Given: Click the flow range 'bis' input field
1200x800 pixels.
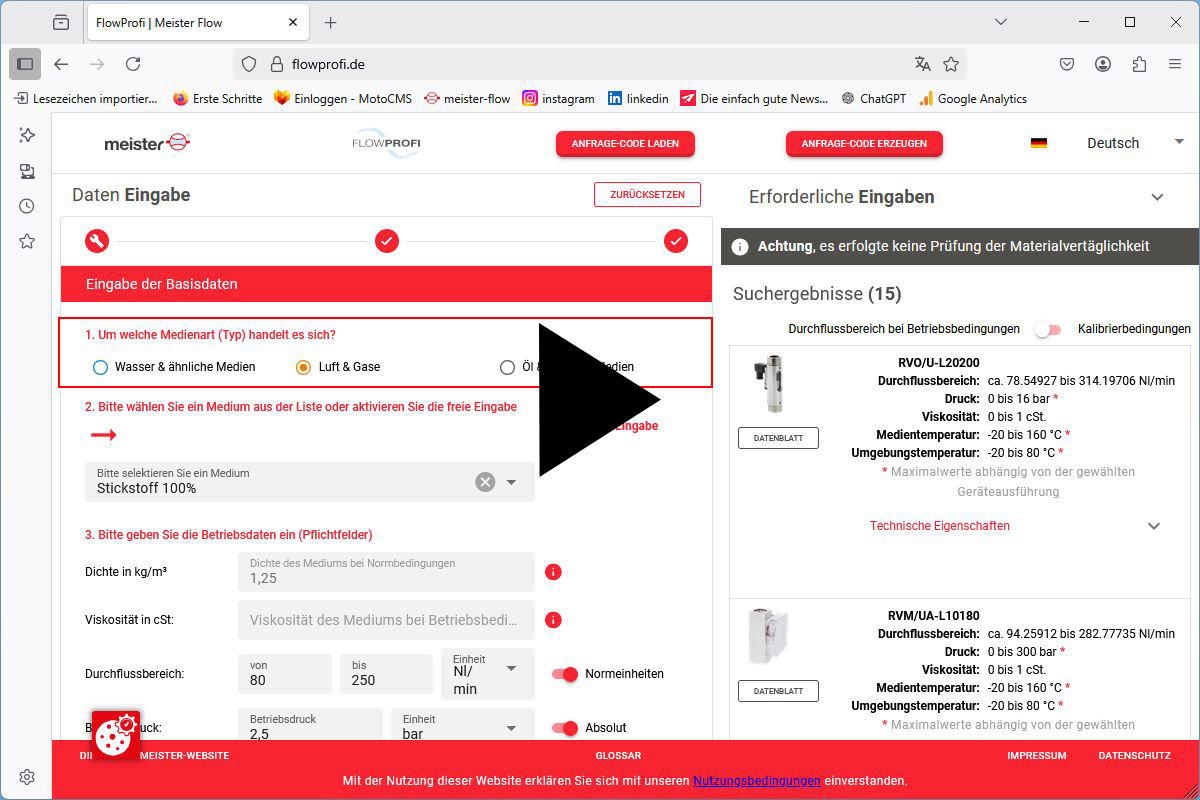Looking at the screenshot, I should [386, 674].
